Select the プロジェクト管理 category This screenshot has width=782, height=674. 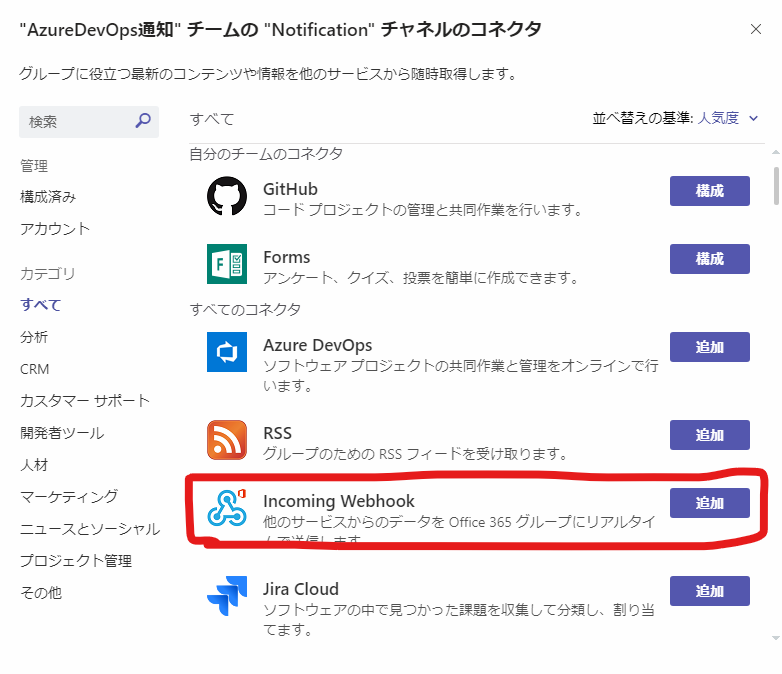pyautogui.click(x=76, y=561)
